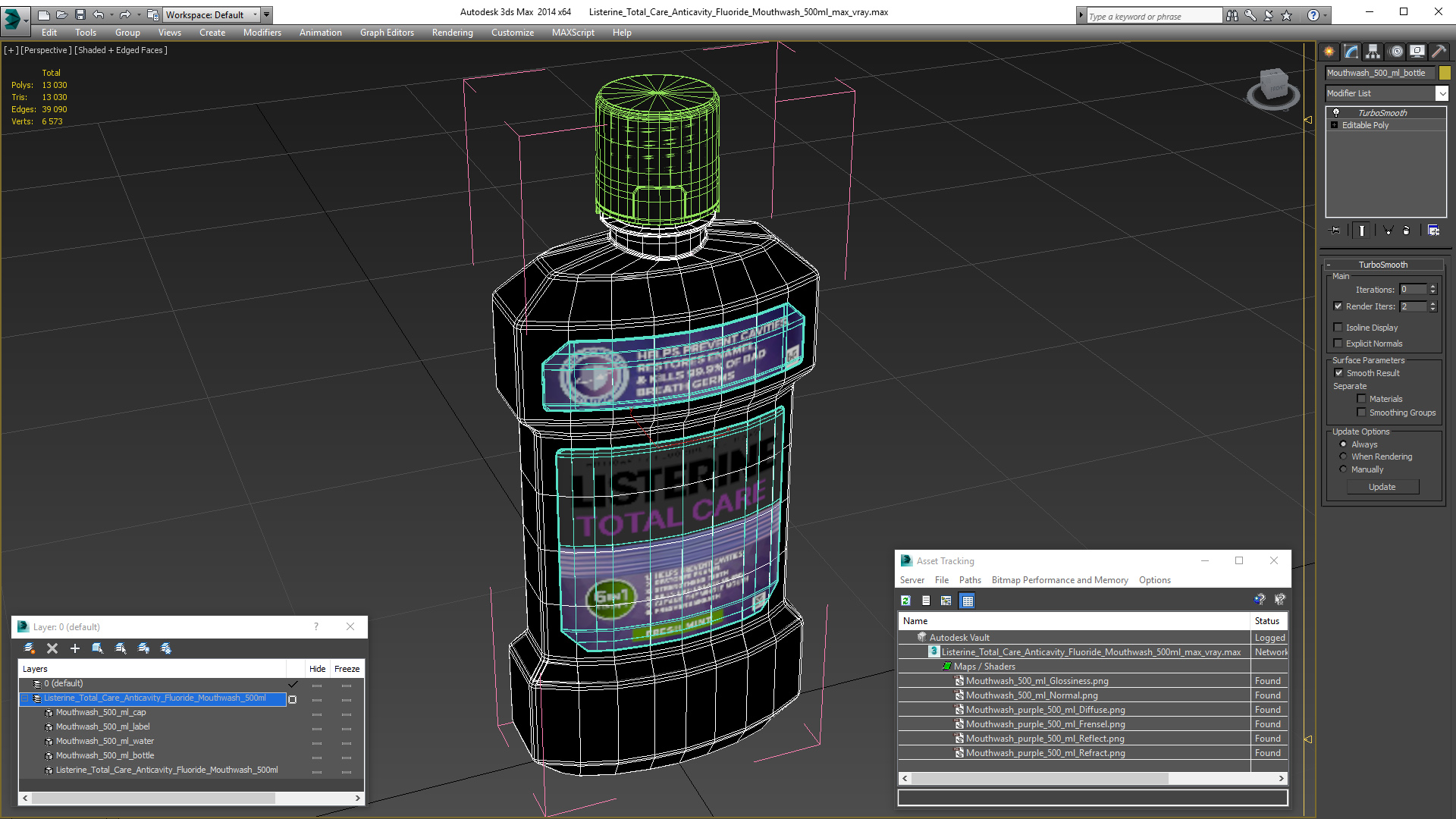Open the Help question mark dropdown arrow

click(x=1326, y=15)
